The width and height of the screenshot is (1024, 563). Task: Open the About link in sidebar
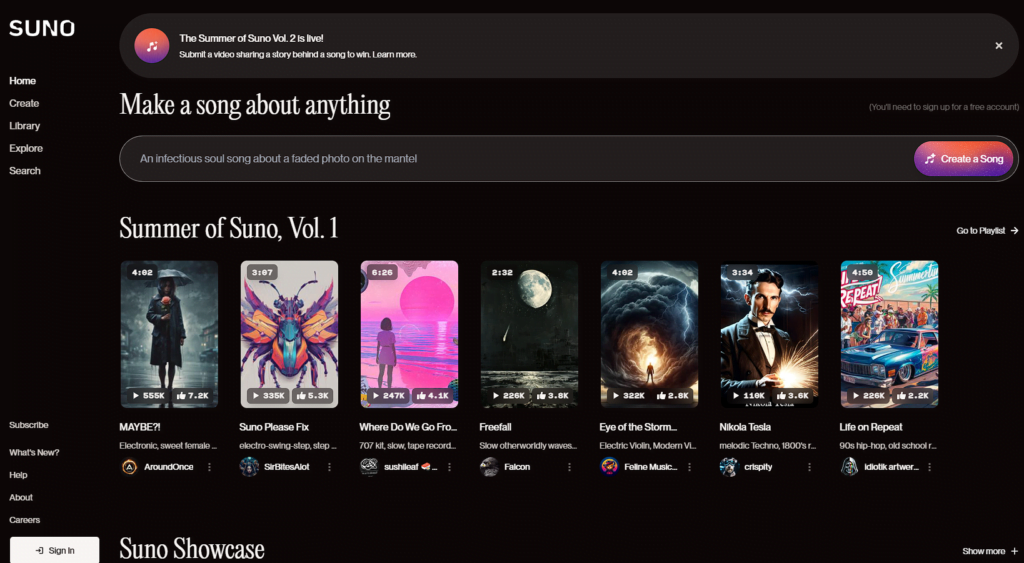click(21, 498)
